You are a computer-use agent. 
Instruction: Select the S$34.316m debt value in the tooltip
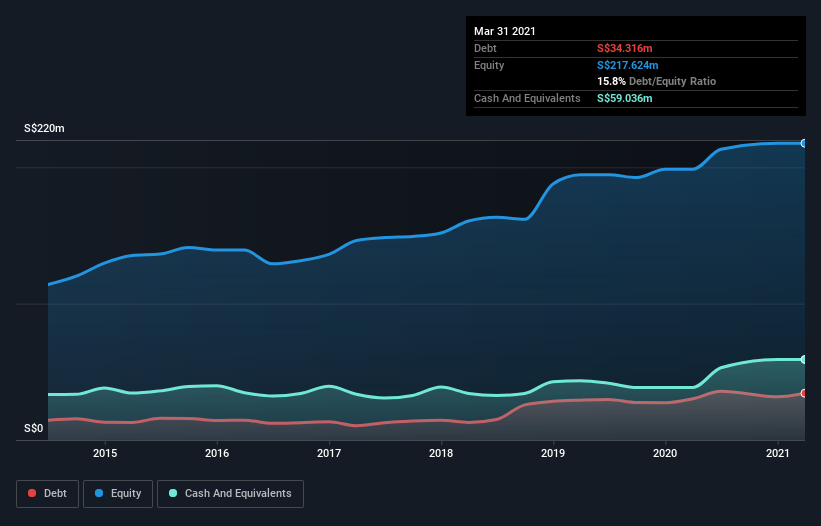pyautogui.click(x=625, y=48)
